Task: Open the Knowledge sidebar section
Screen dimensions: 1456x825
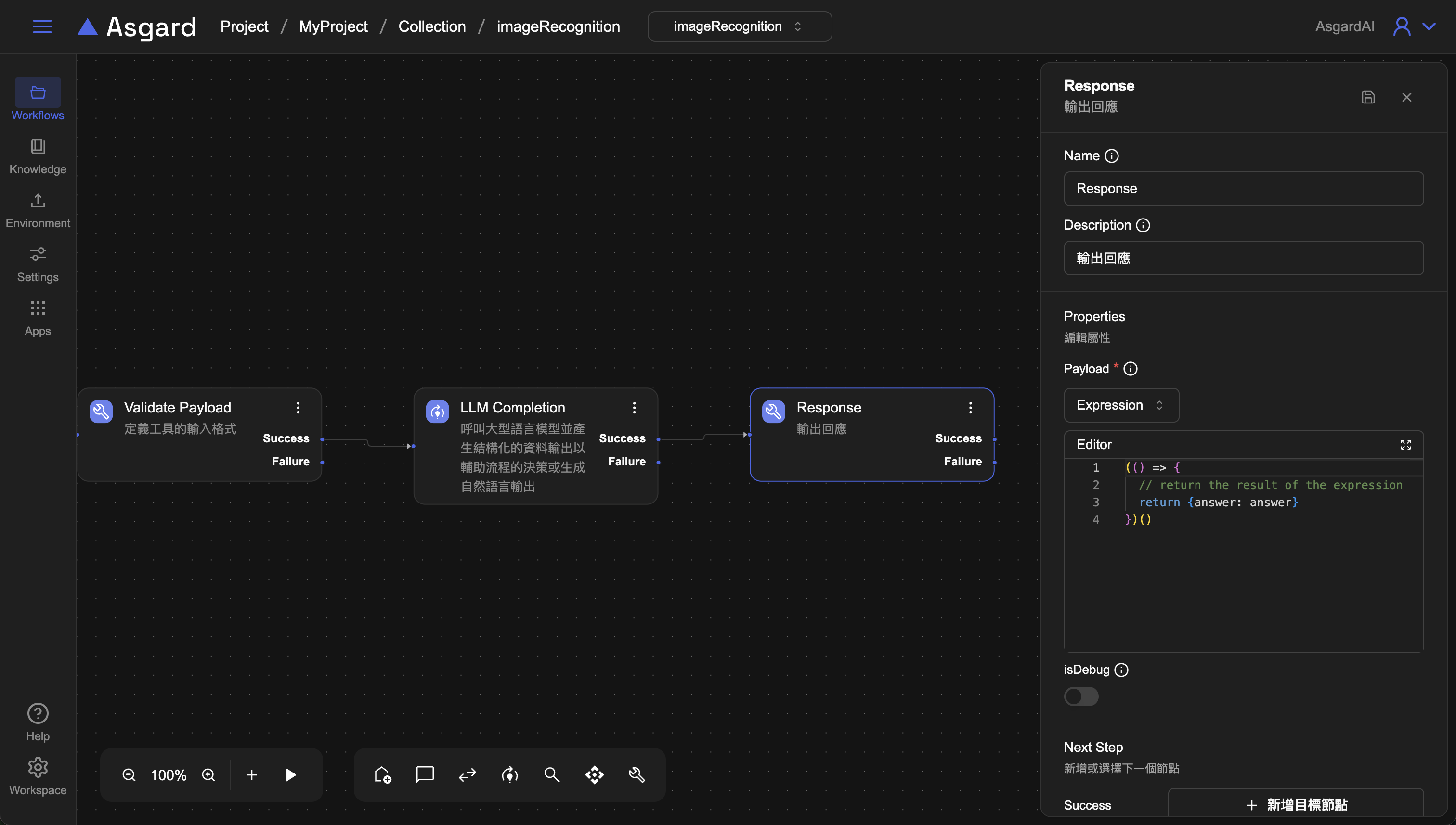Action: [38, 156]
